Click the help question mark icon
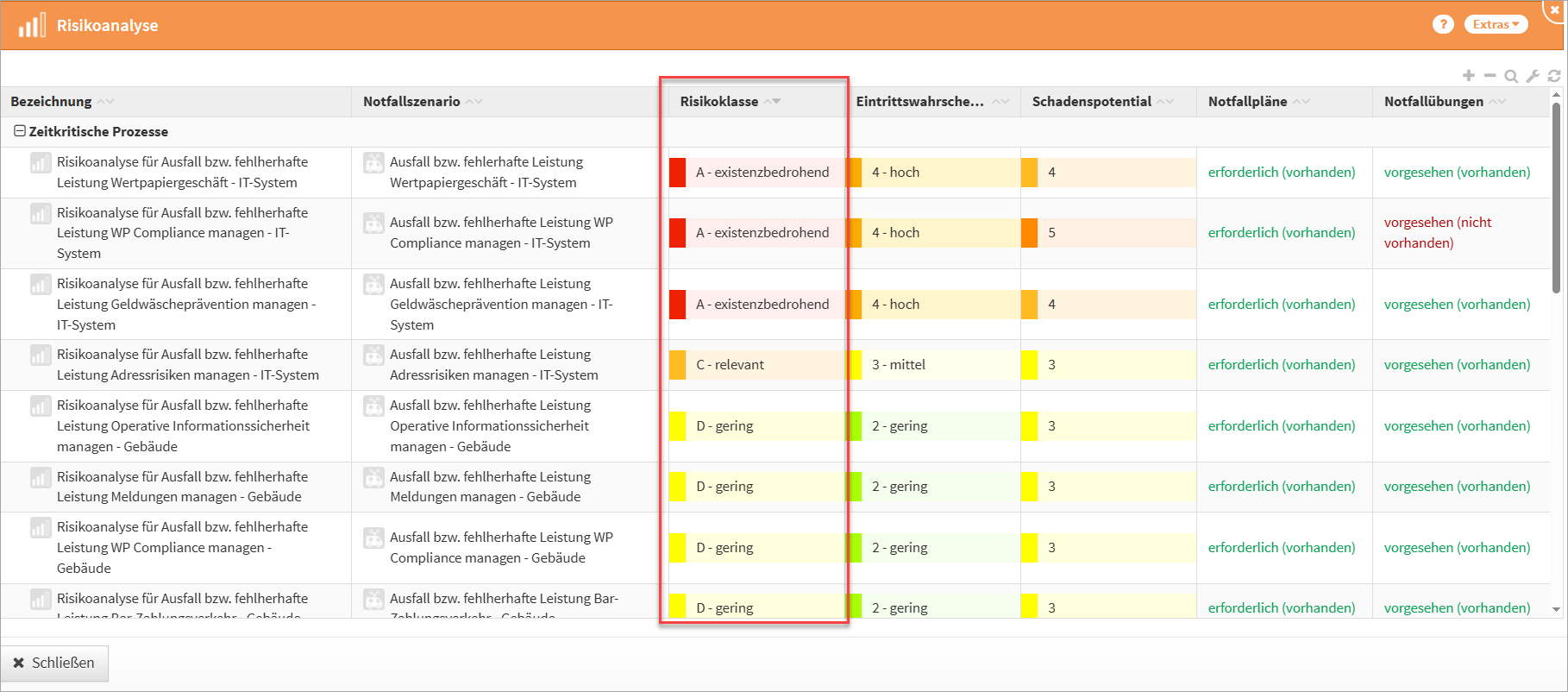1568x692 pixels. pos(1443,25)
